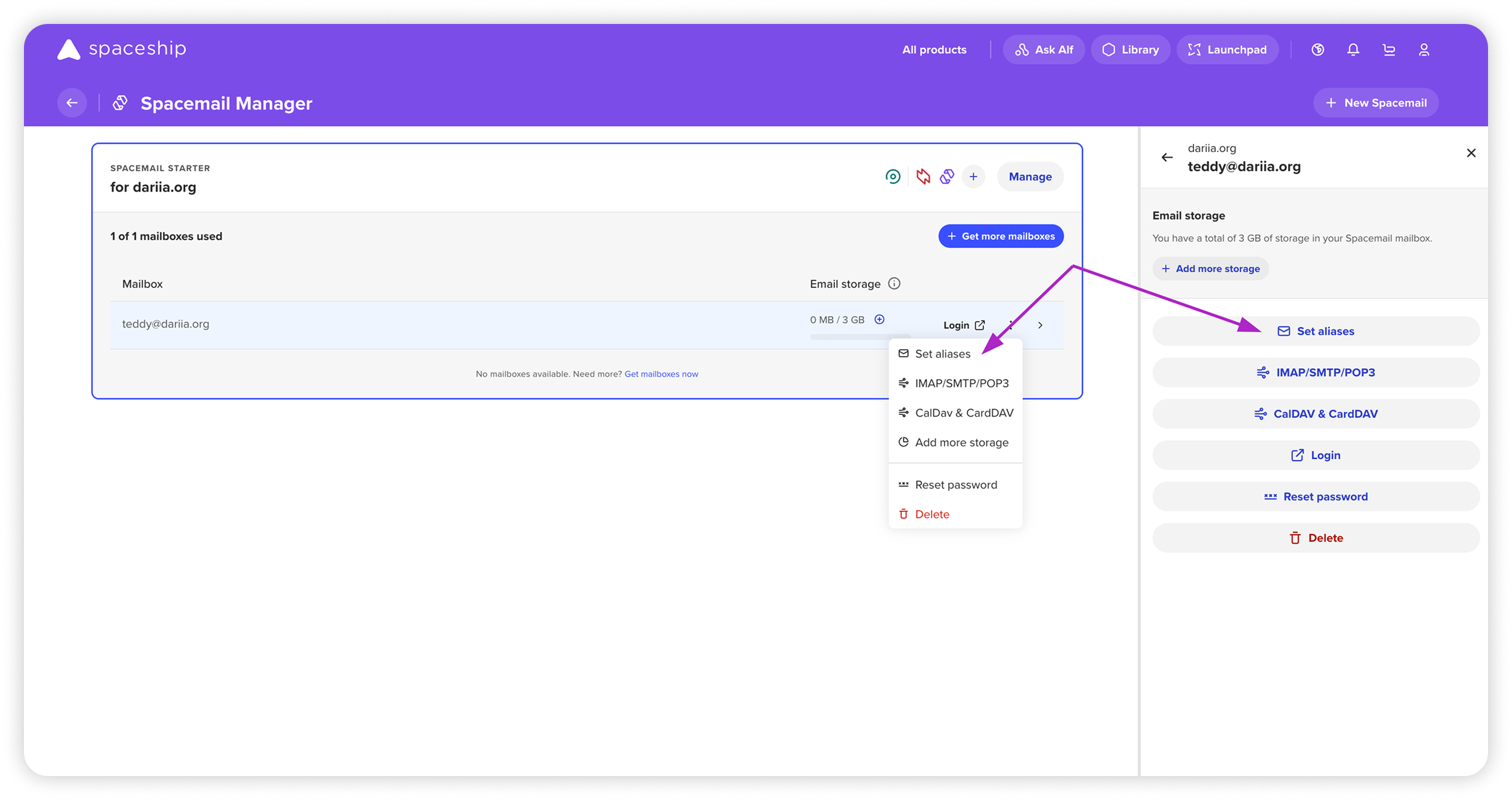The image size is (1512, 800).
Task: Close the teddy@dariia.org side panel
Action: (1471, 153)
